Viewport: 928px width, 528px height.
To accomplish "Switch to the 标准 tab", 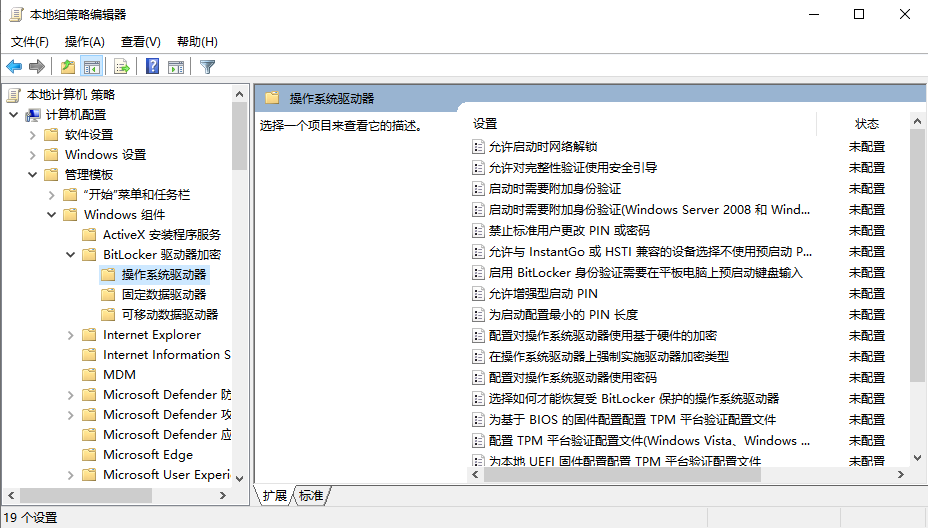I will coord(311,496).
